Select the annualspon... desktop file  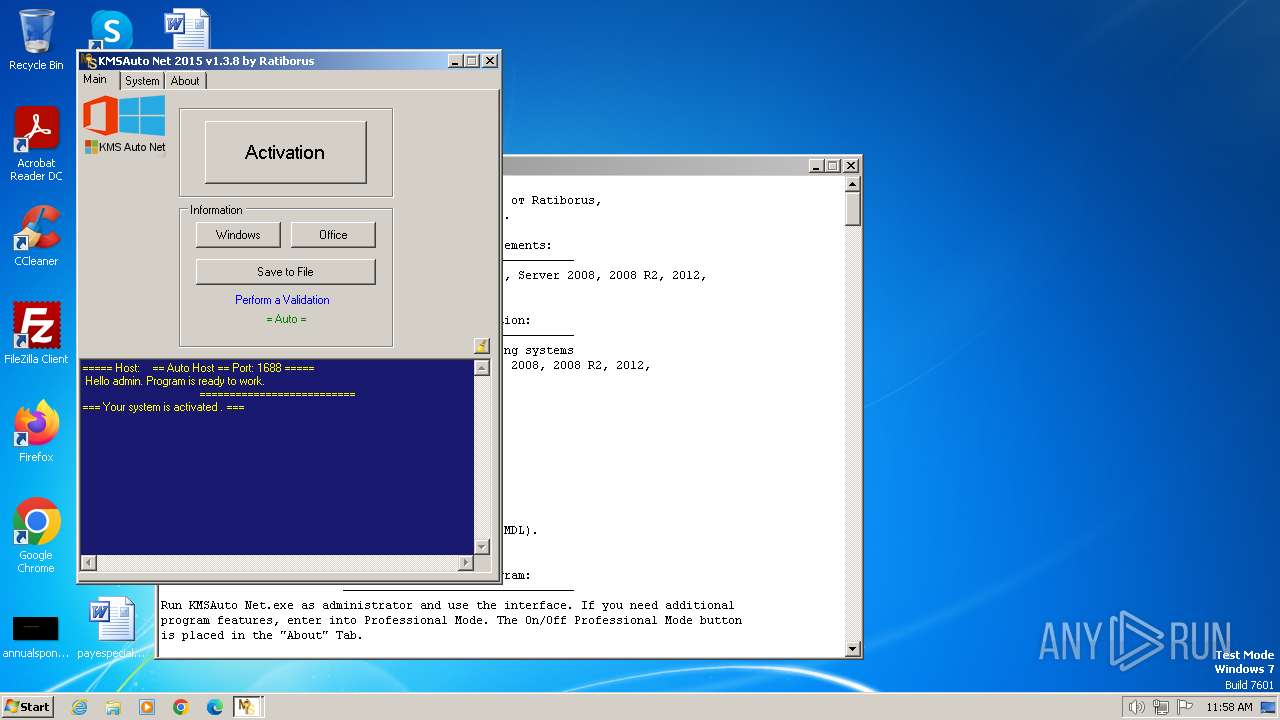36,637
